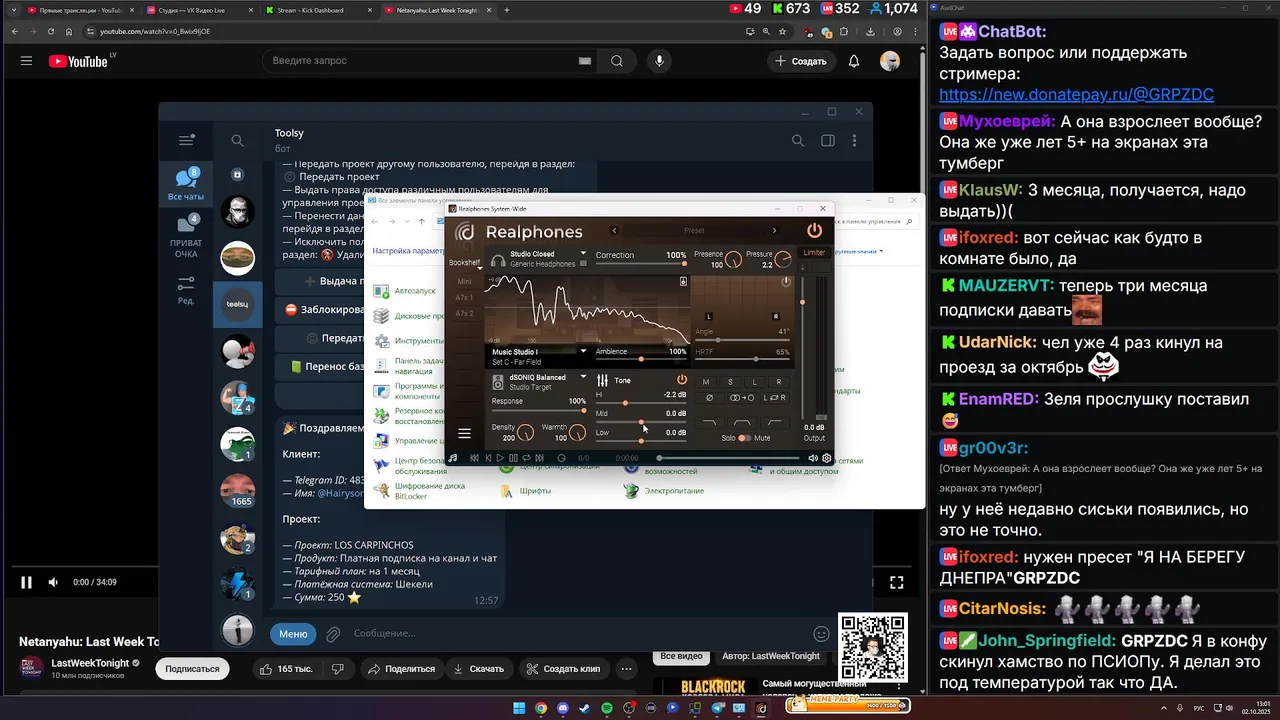Select the A7x 1 speaker preset

click(x=465, y=297)
